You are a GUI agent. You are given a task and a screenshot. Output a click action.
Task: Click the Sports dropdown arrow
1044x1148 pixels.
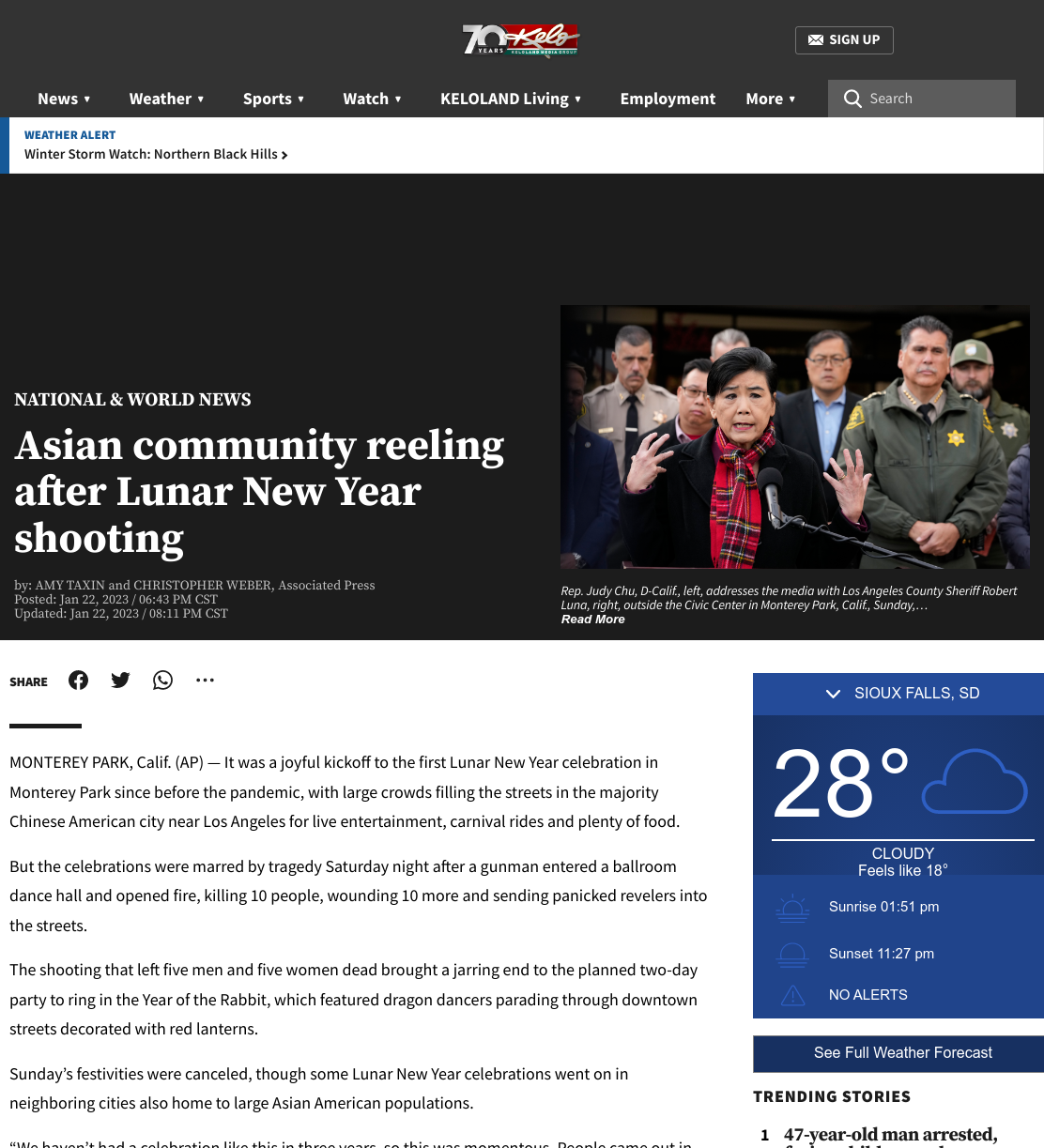pyautogui.click(x=301, y=99)
